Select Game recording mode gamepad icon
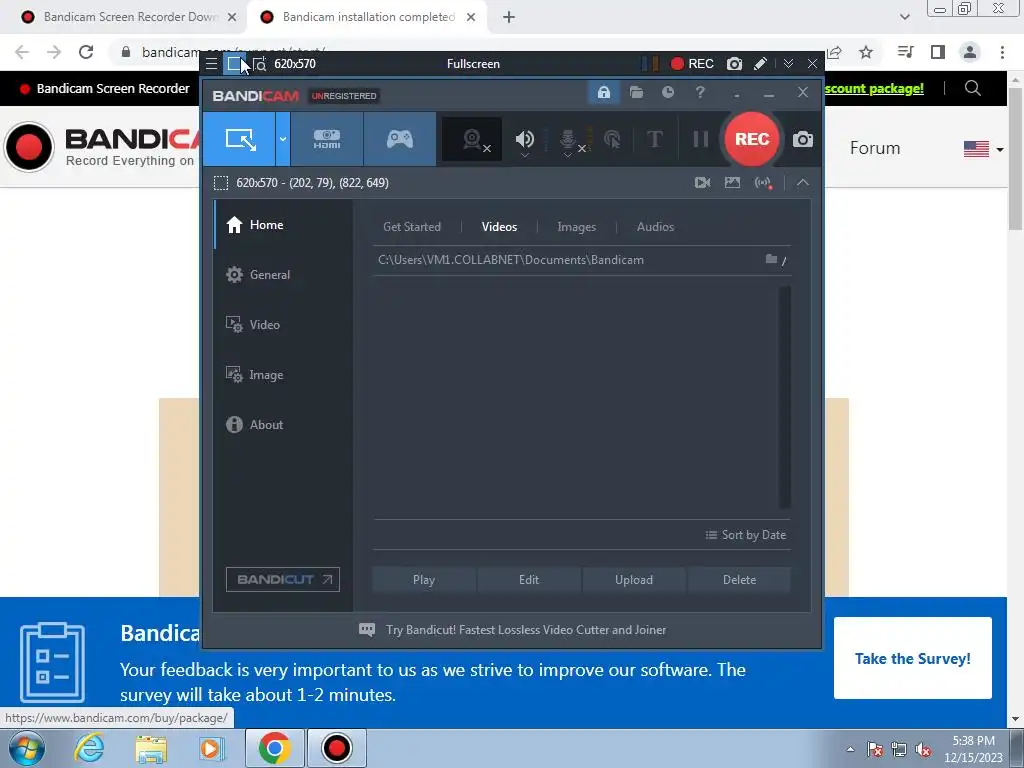Screen dimensions: 1024x768 pyautogui.click(x=400, y=138)
